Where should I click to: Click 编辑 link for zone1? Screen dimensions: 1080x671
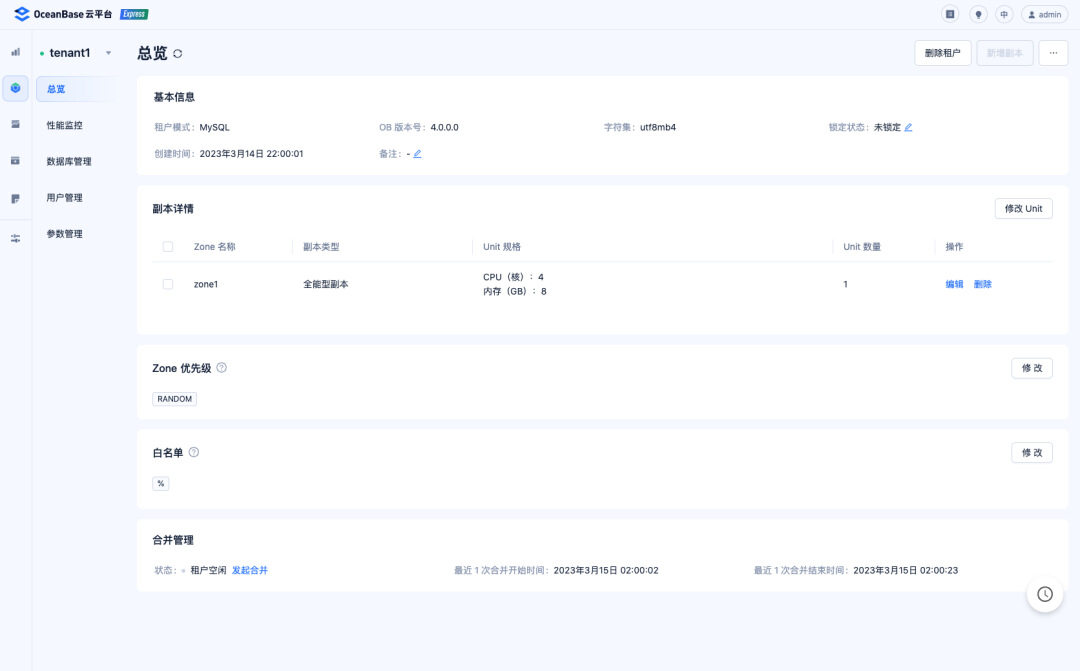954,284
